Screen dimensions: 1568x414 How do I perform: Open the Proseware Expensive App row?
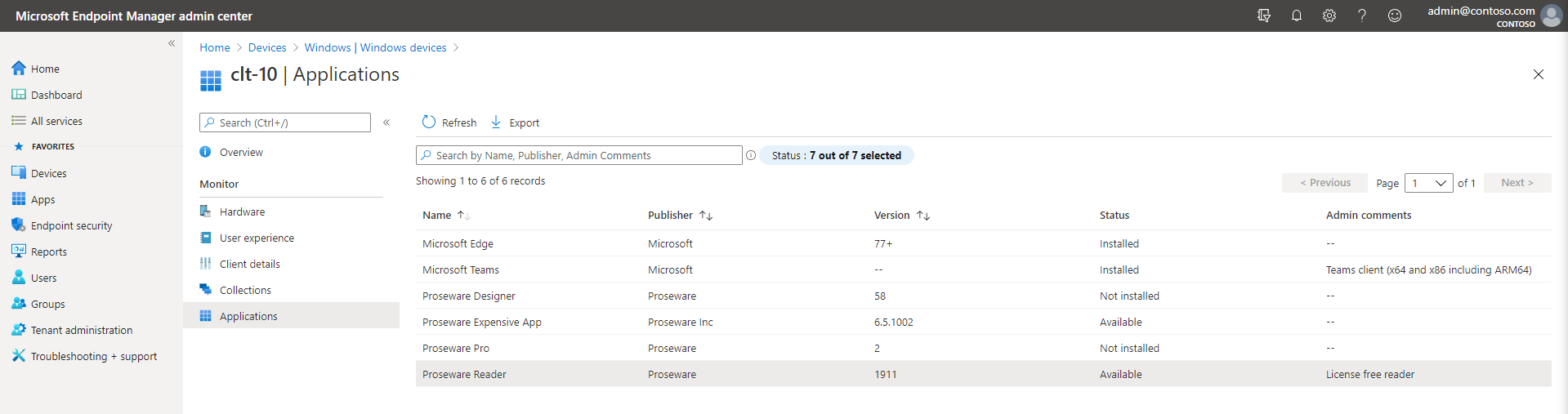(x=983, y=322)
